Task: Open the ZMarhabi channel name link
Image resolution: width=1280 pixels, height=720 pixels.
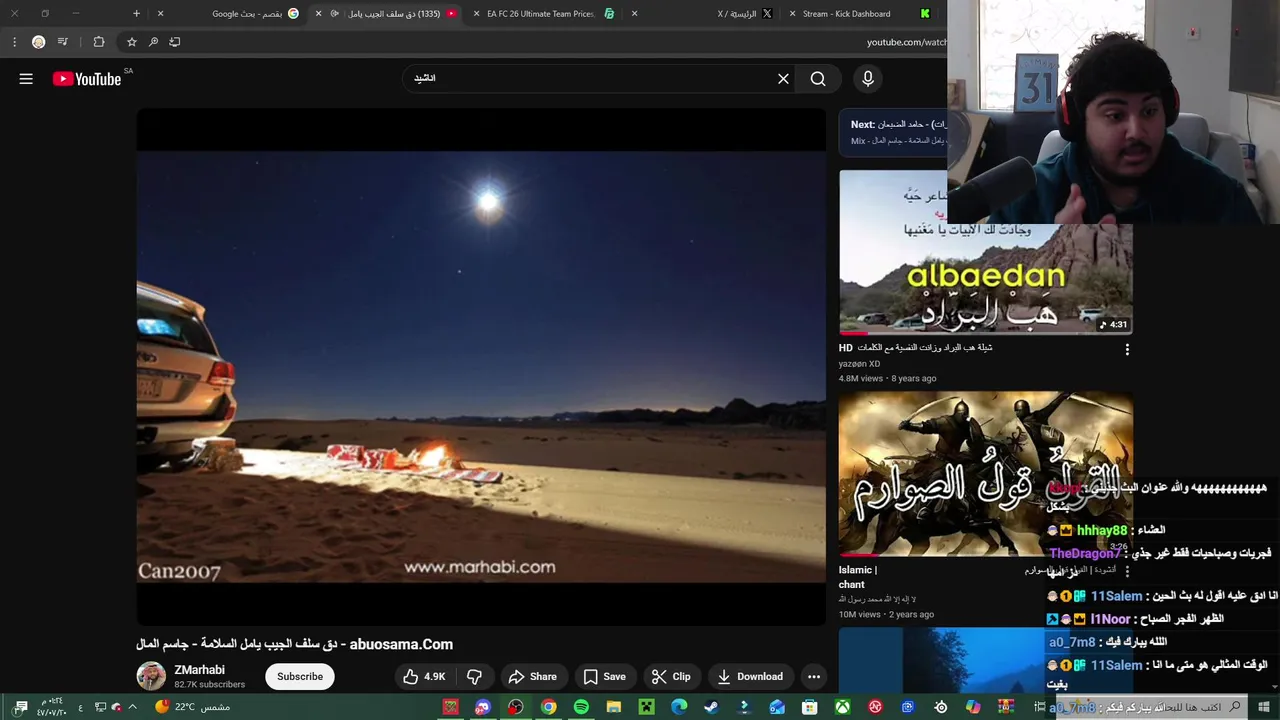Action: (x=199, y=670)
